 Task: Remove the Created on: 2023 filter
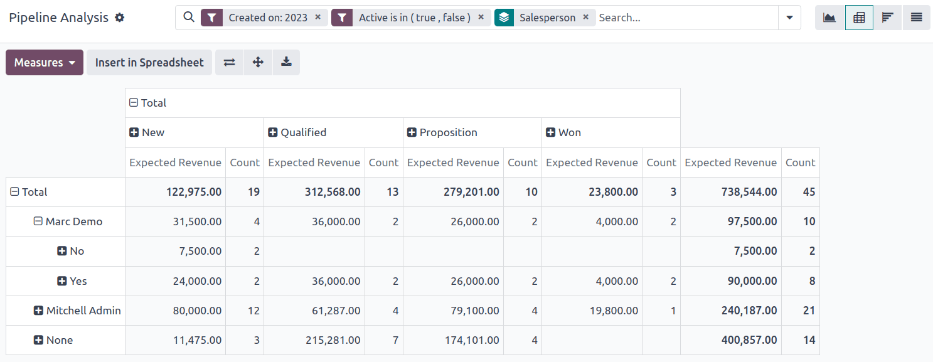pos(318,17)
